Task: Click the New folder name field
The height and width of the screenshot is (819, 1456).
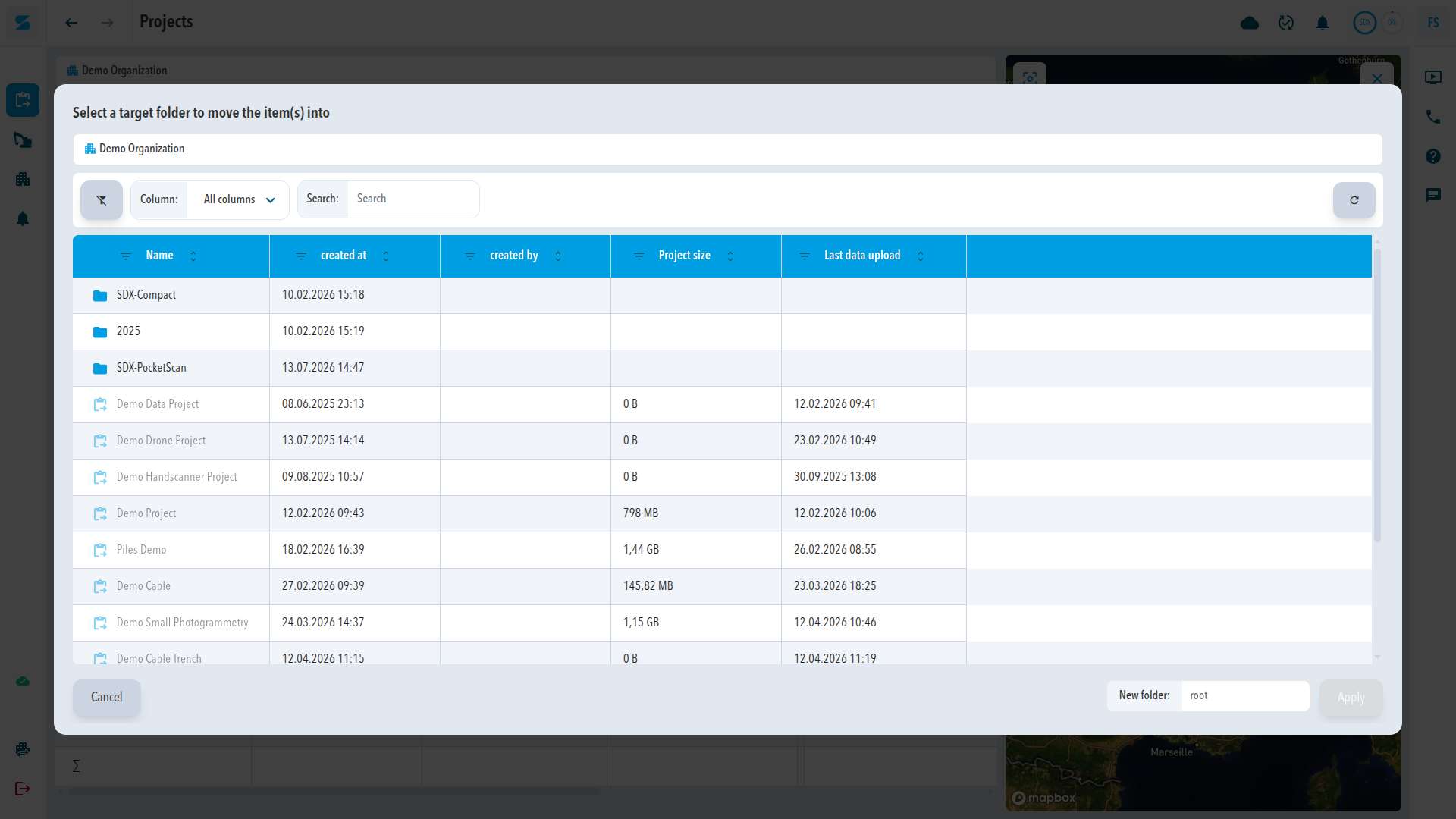Action: point(1245,696)
